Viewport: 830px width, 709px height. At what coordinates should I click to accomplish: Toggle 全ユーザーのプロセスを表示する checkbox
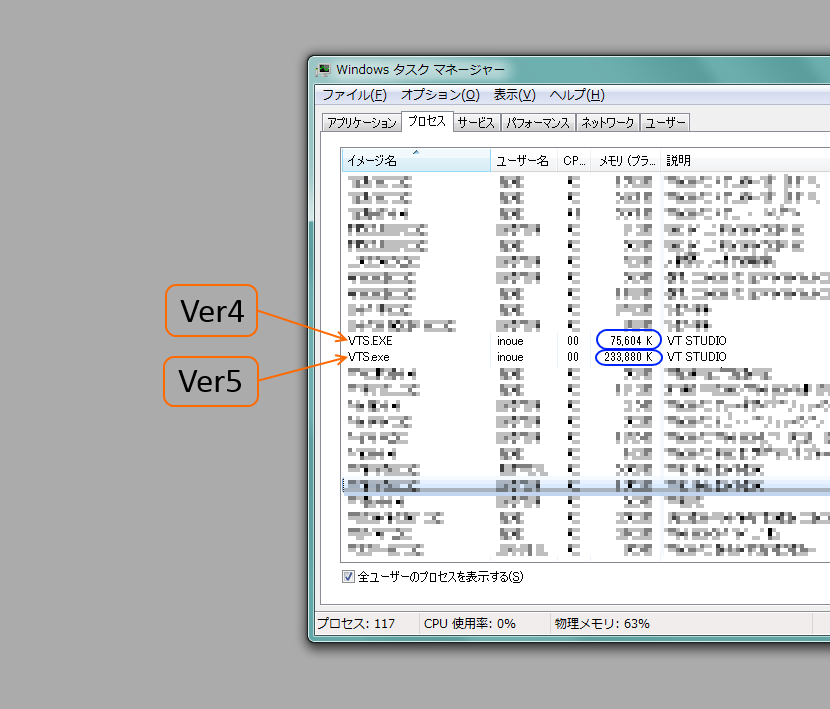pos(349,576)
